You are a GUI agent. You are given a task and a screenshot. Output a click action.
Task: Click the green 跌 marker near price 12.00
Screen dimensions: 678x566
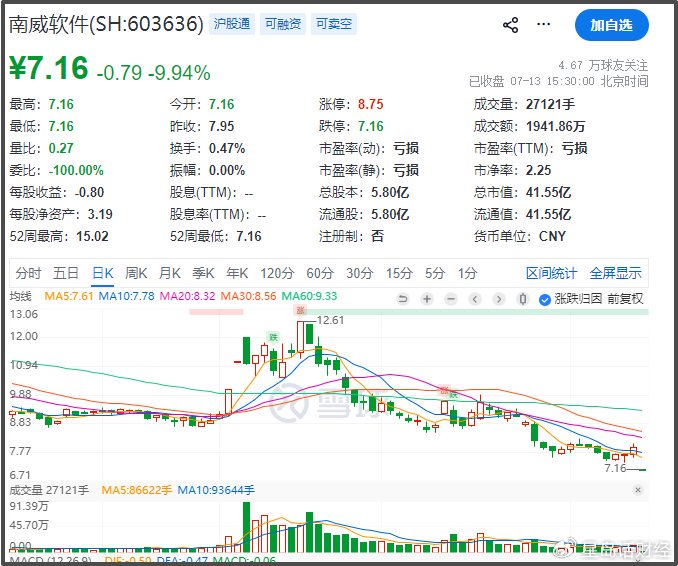tap(273, 337)
